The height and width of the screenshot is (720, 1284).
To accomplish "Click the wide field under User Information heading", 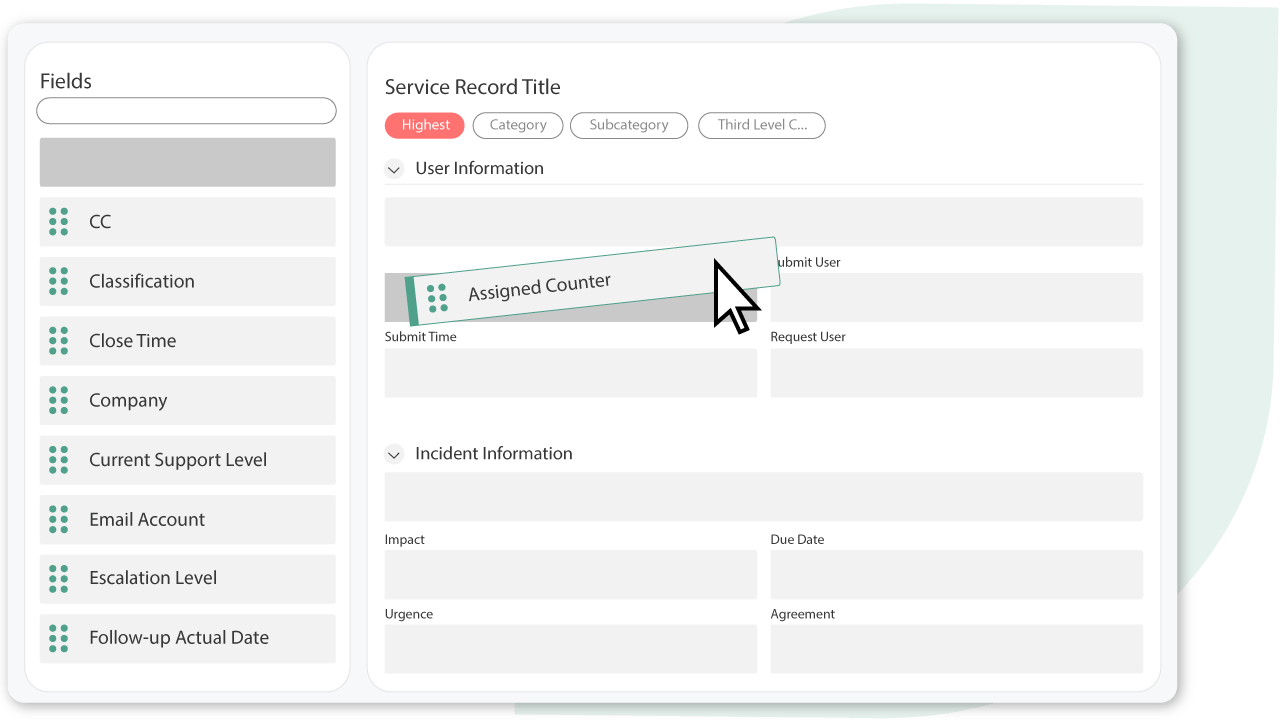I will [764, 222].
